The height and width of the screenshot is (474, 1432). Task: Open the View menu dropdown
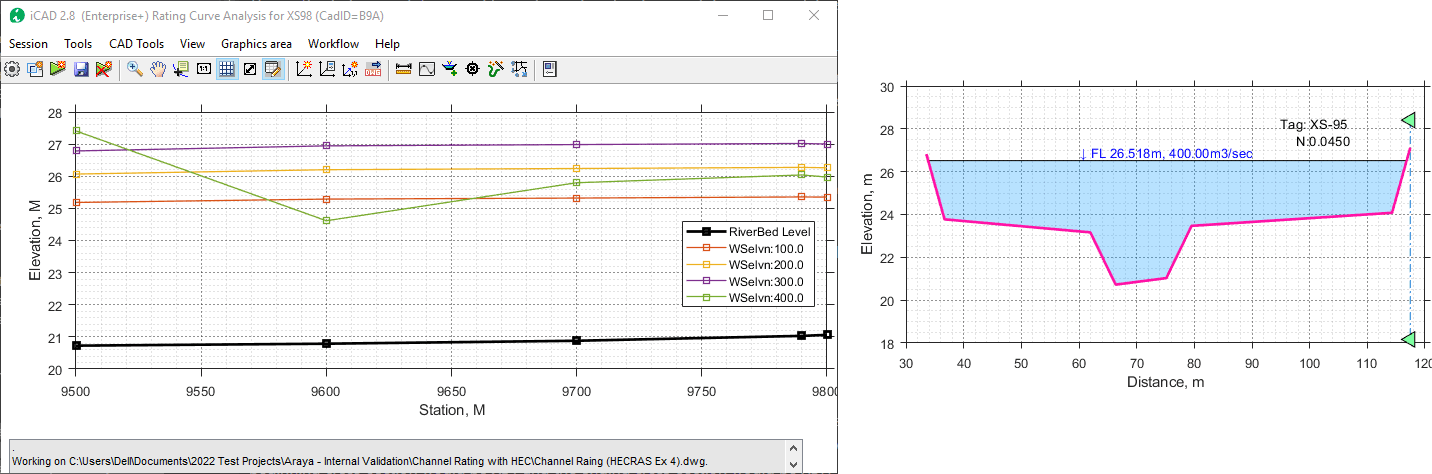(192, 44)
